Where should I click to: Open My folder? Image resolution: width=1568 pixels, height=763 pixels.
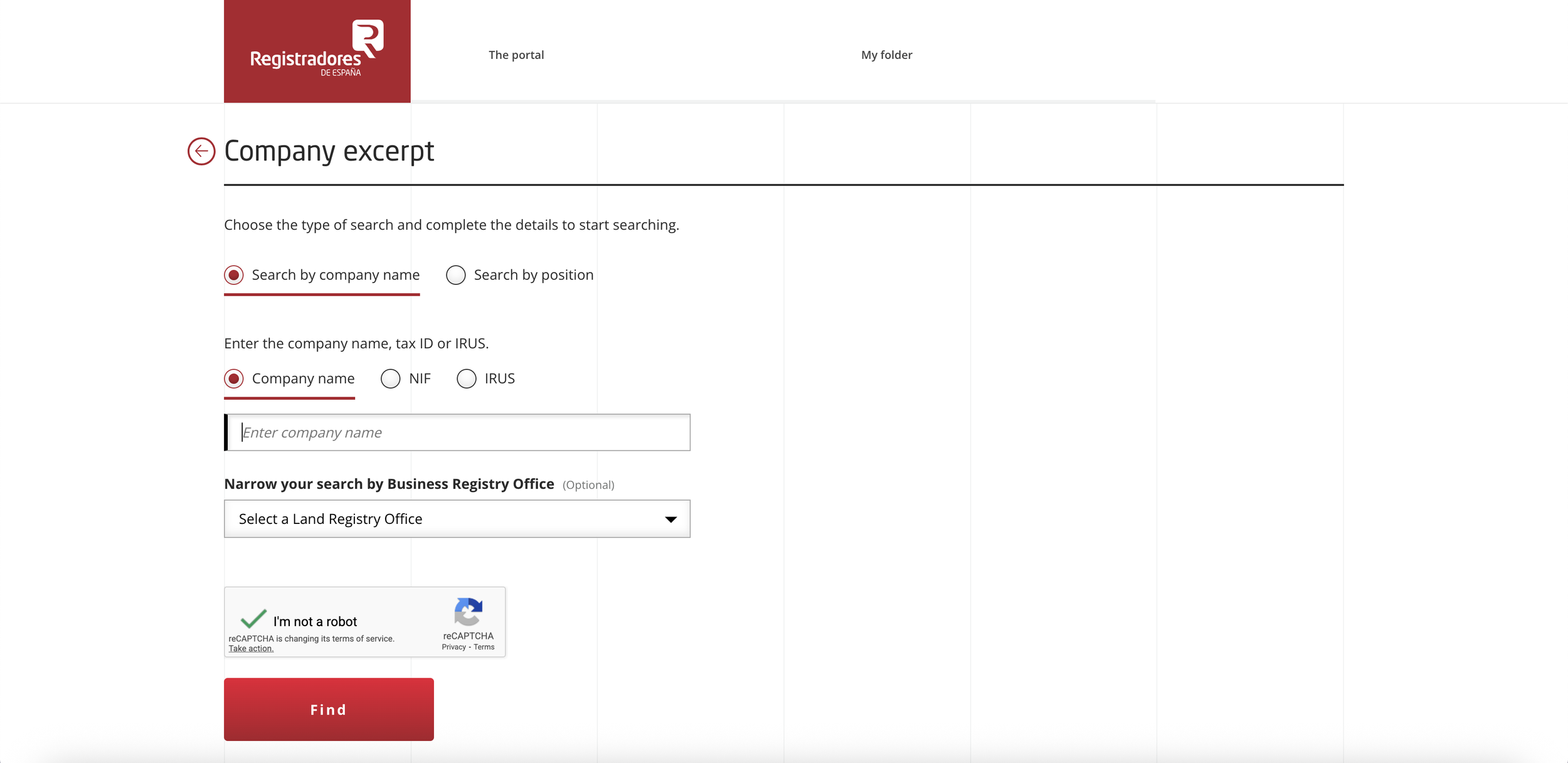[887, 55]
